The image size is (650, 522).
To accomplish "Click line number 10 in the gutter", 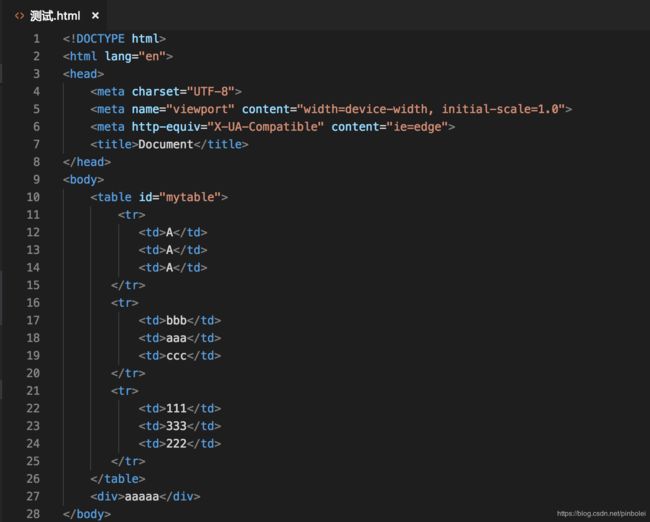I will [33, 197].
